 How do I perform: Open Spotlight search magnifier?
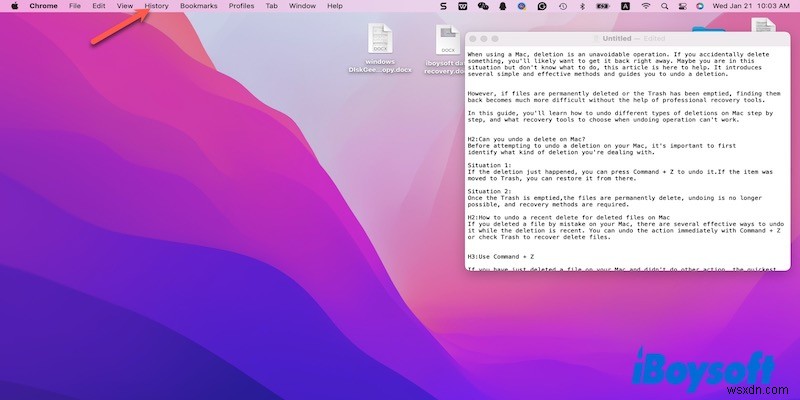(664, 6)
